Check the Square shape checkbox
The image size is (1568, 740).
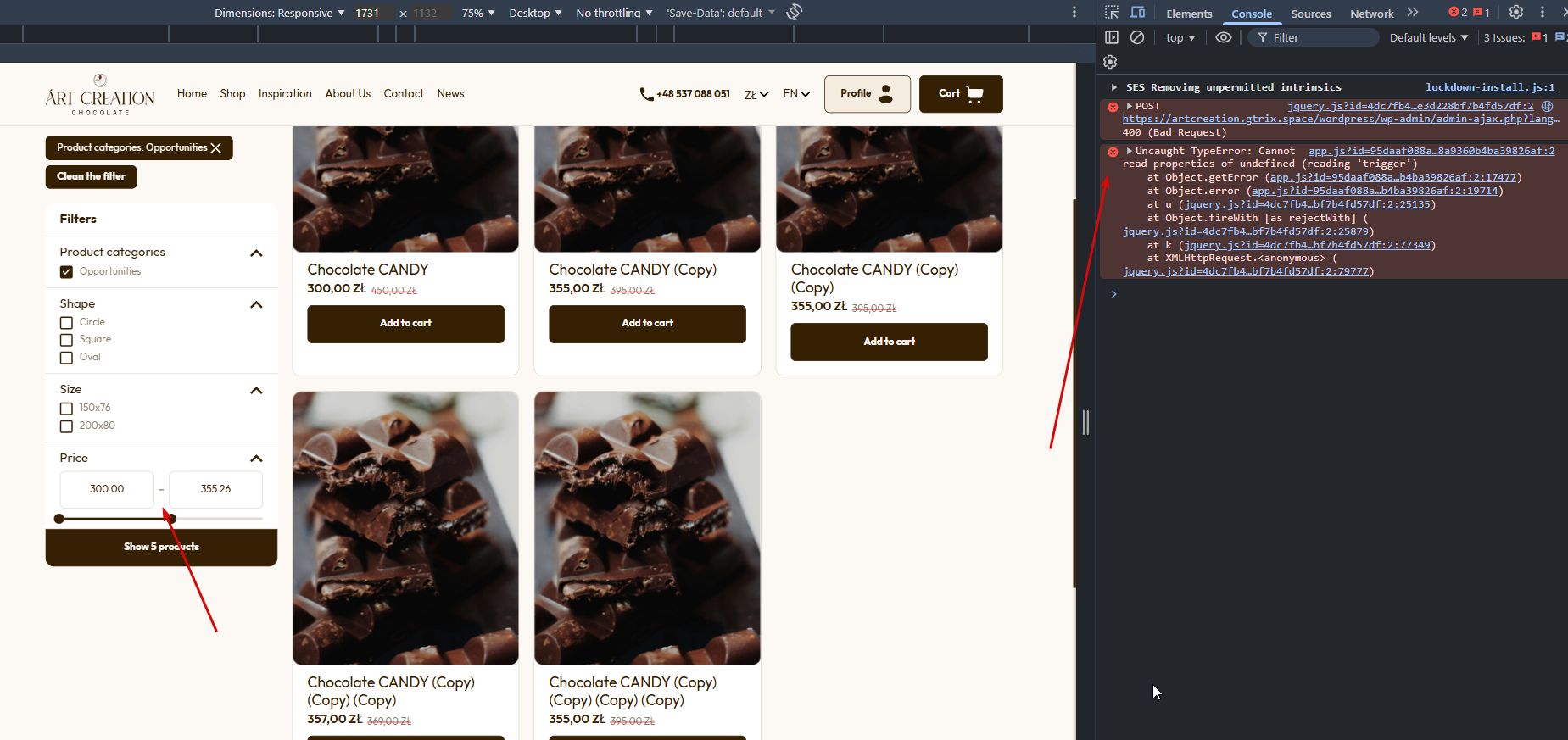tap(66, 340)
